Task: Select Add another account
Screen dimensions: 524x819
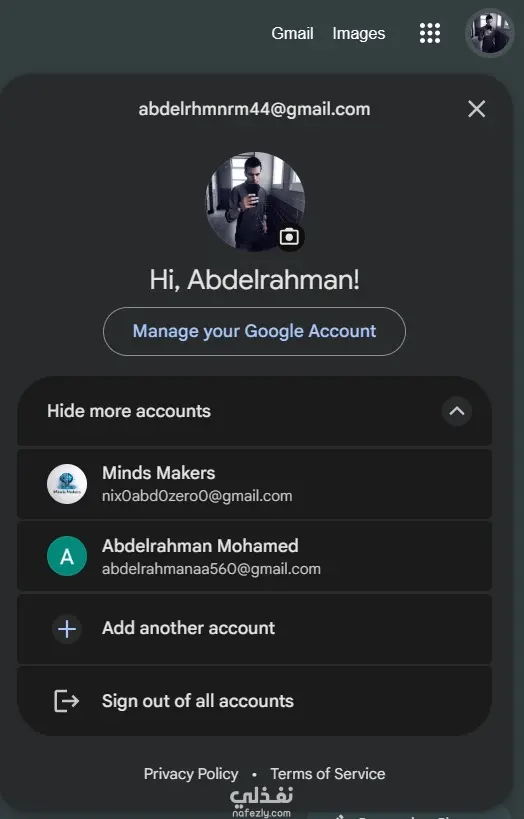Action: (254, 628)
